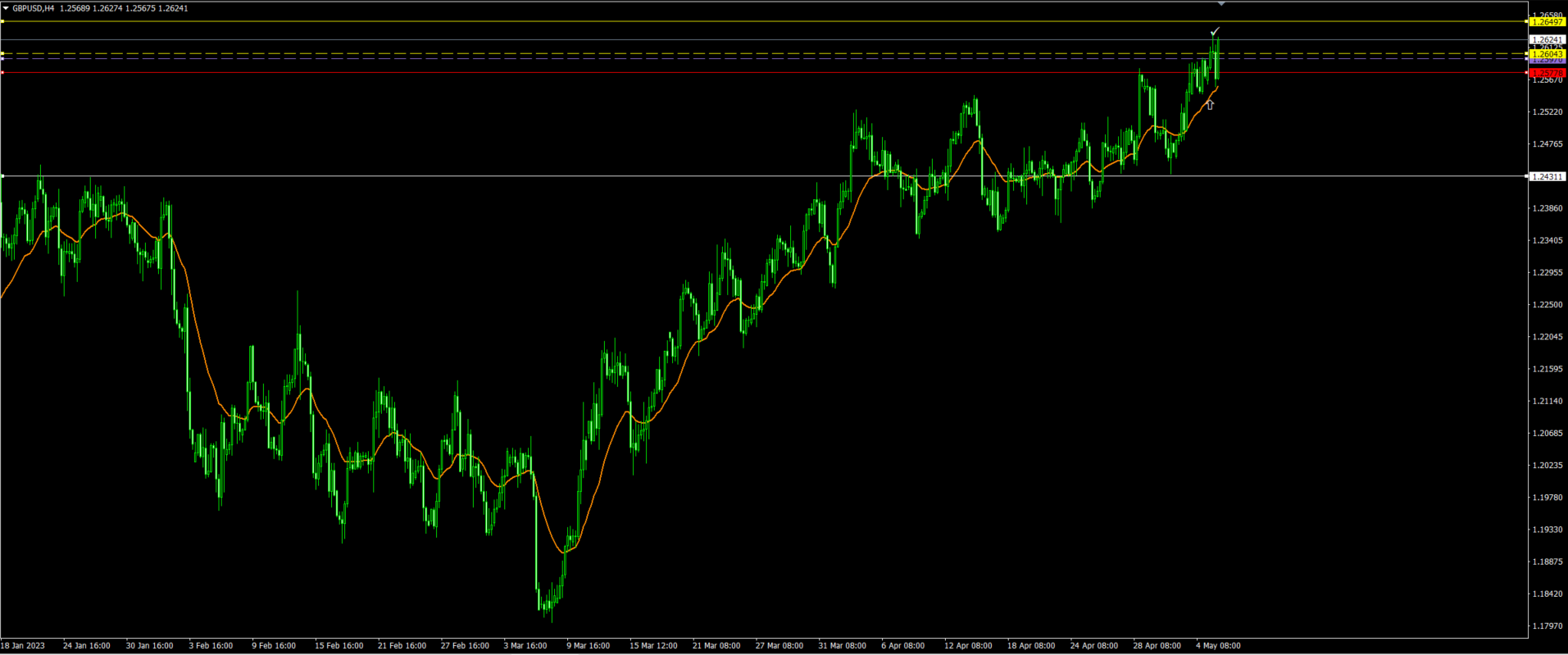Click the 18 Jan 2023 date label
This screenshot has height=655, width=1568.
point(23,646)
